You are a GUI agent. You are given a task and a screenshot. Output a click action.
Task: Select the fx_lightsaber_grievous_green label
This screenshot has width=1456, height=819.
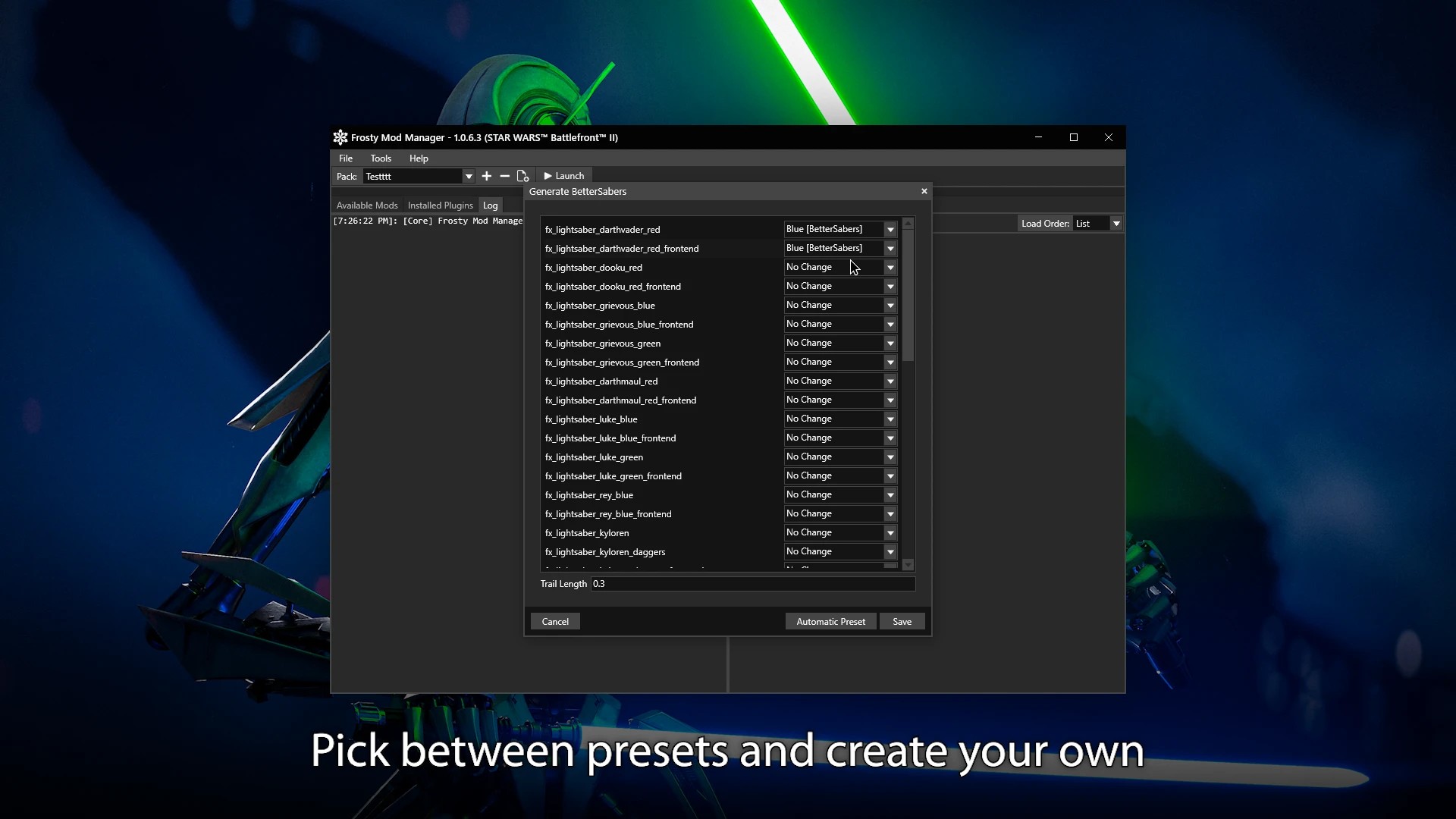pos(602,344)
